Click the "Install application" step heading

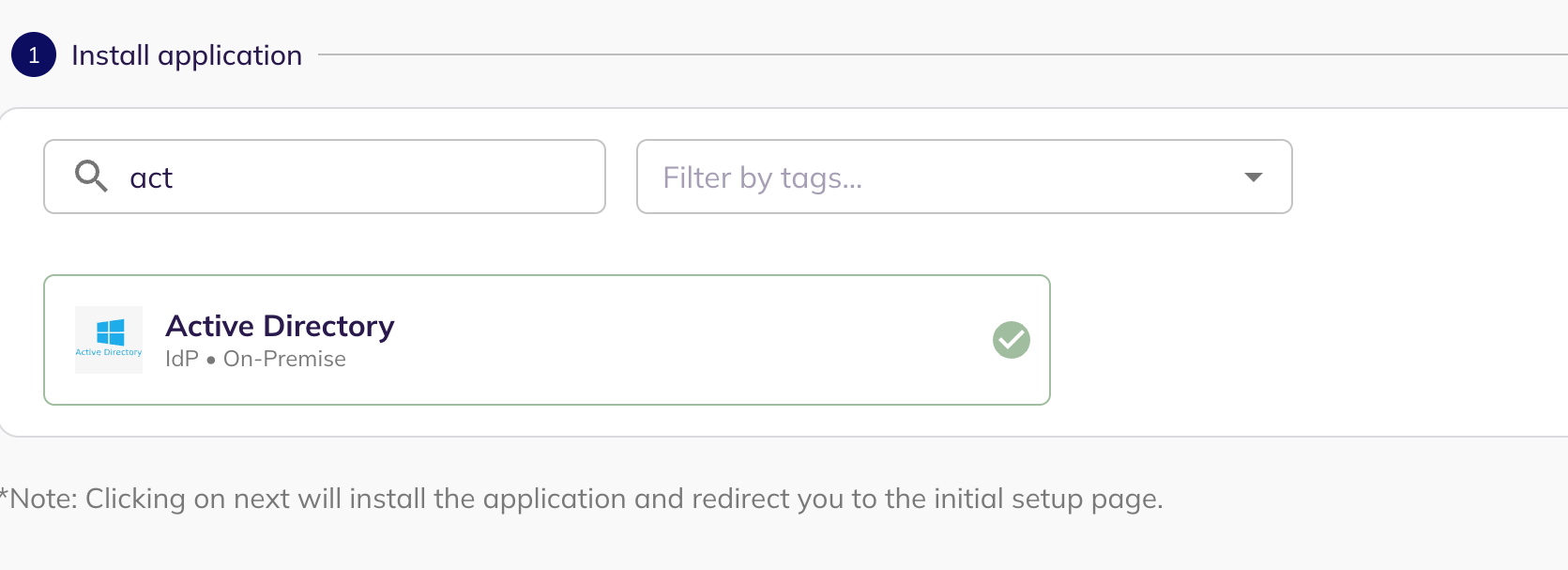pyautogui.click(x=187, y=55)
